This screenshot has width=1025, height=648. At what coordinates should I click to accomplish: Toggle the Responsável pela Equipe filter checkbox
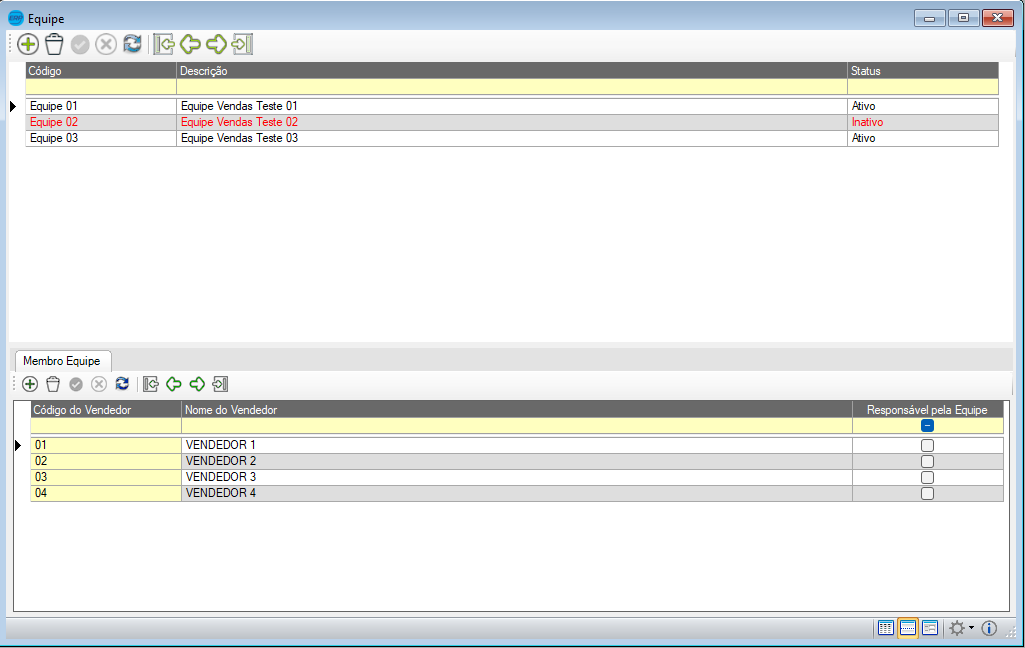pos(927,426)
